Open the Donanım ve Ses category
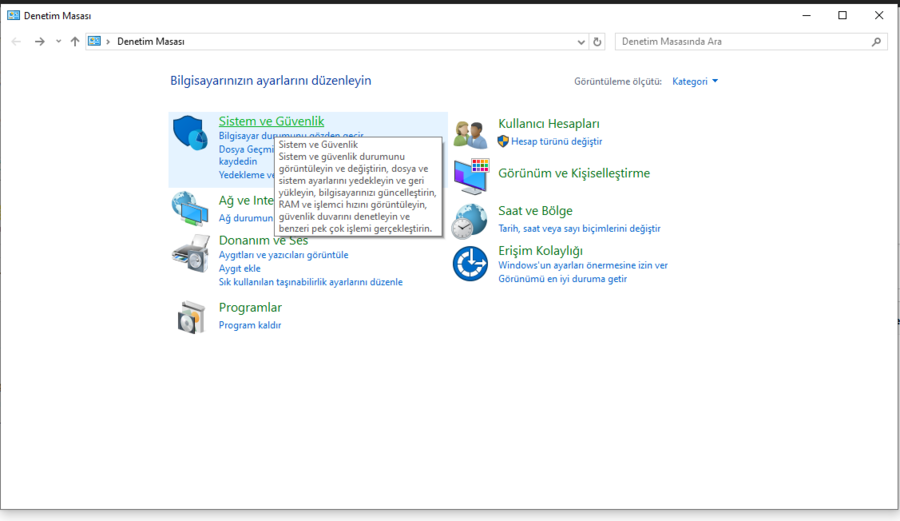The width and height of the screenshot is (900, 521). pos(263,240)
